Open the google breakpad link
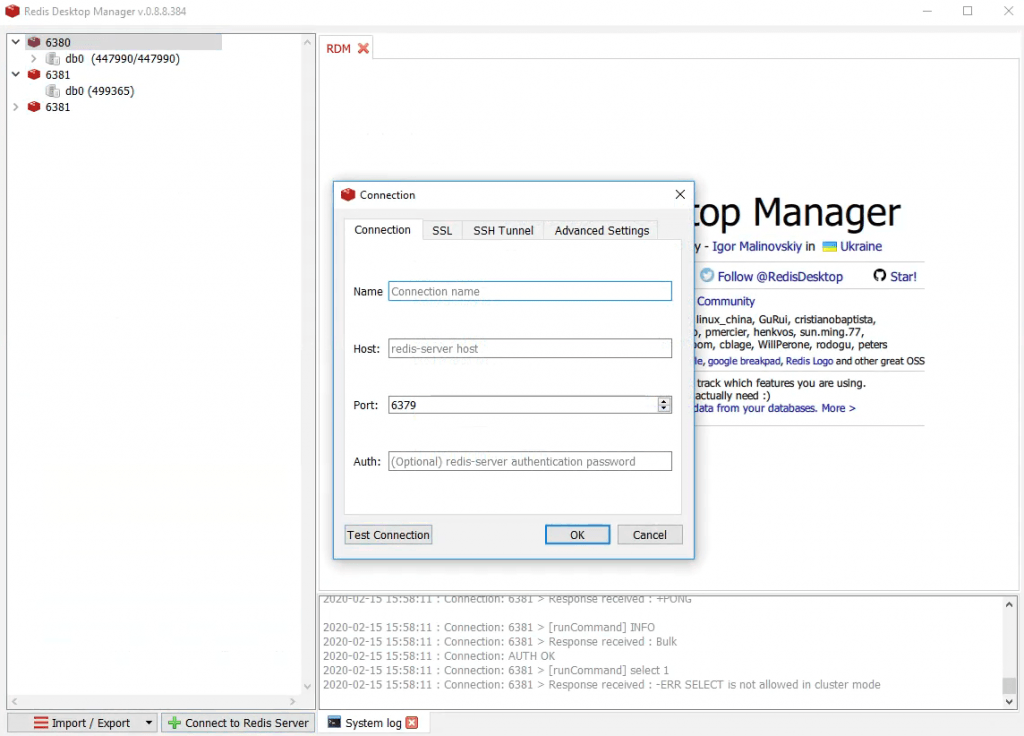The width and height of the screenshot is (1024, 736). 744,361
